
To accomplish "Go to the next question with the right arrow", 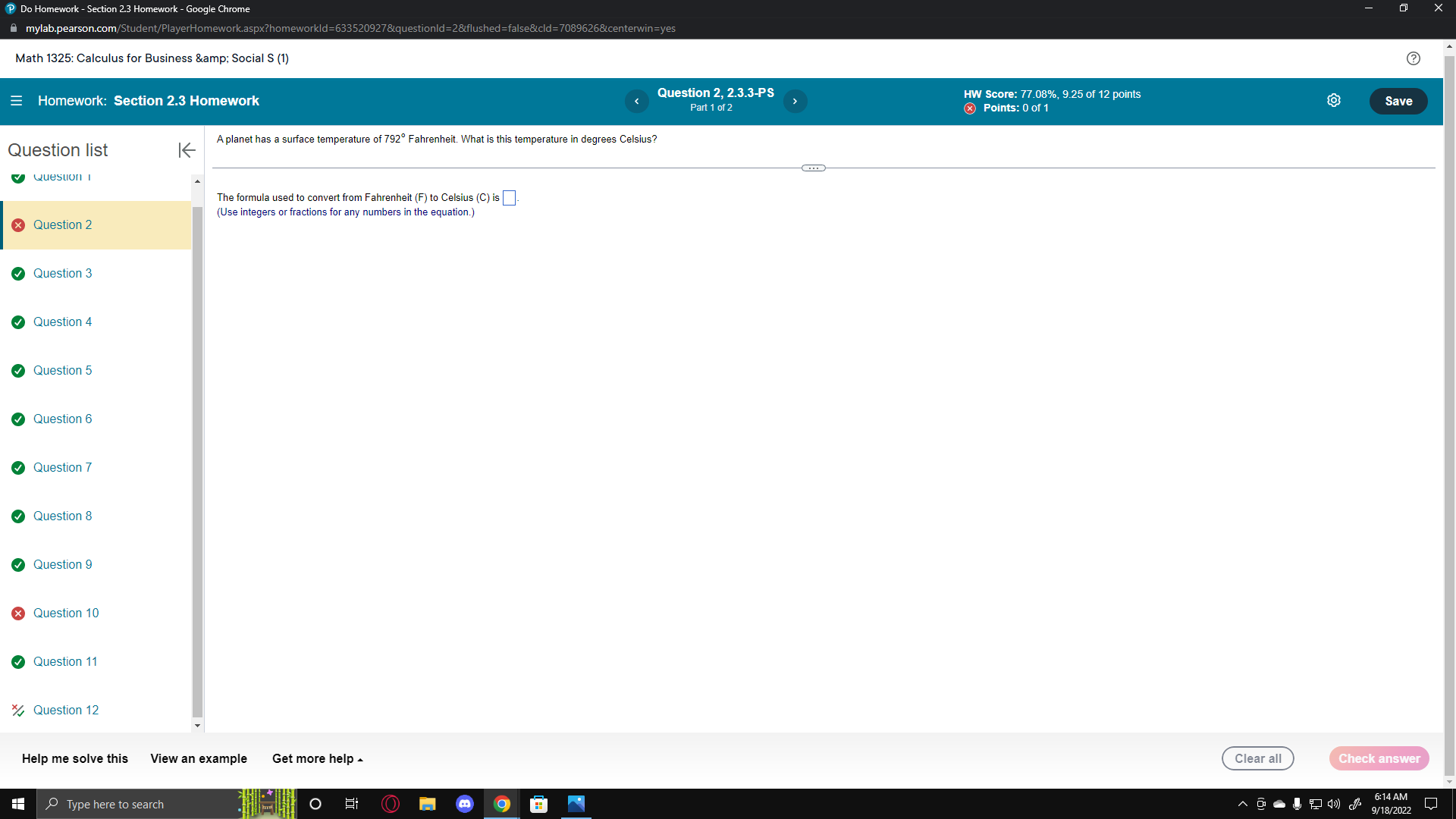I will tap(795, 101).
